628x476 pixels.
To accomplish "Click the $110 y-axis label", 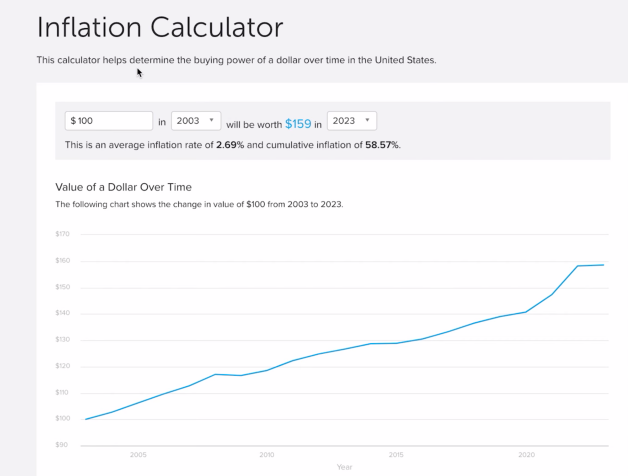I will (62, 392).
